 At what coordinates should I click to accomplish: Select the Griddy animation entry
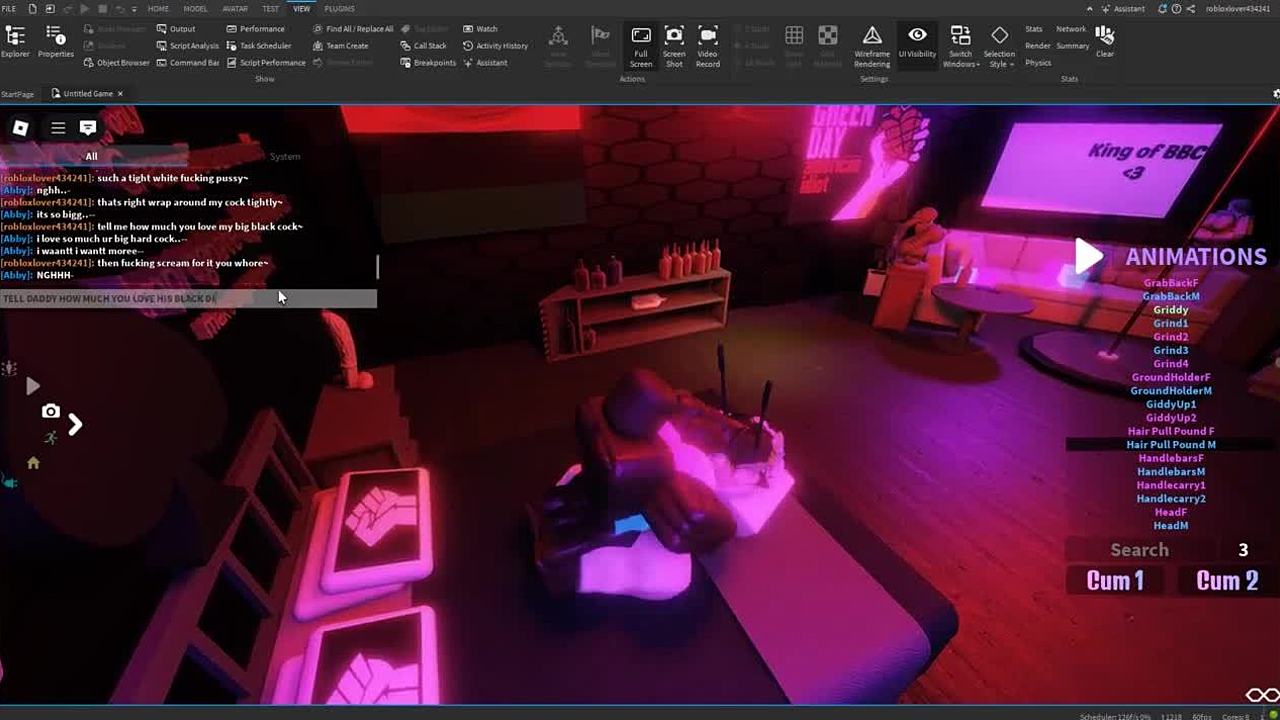coord(1170,310)
